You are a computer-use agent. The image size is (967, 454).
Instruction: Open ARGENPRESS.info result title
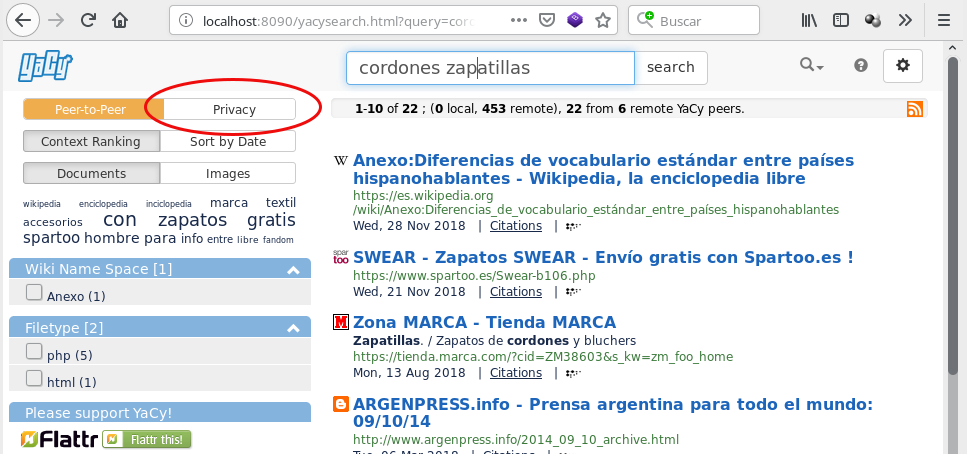613,413
